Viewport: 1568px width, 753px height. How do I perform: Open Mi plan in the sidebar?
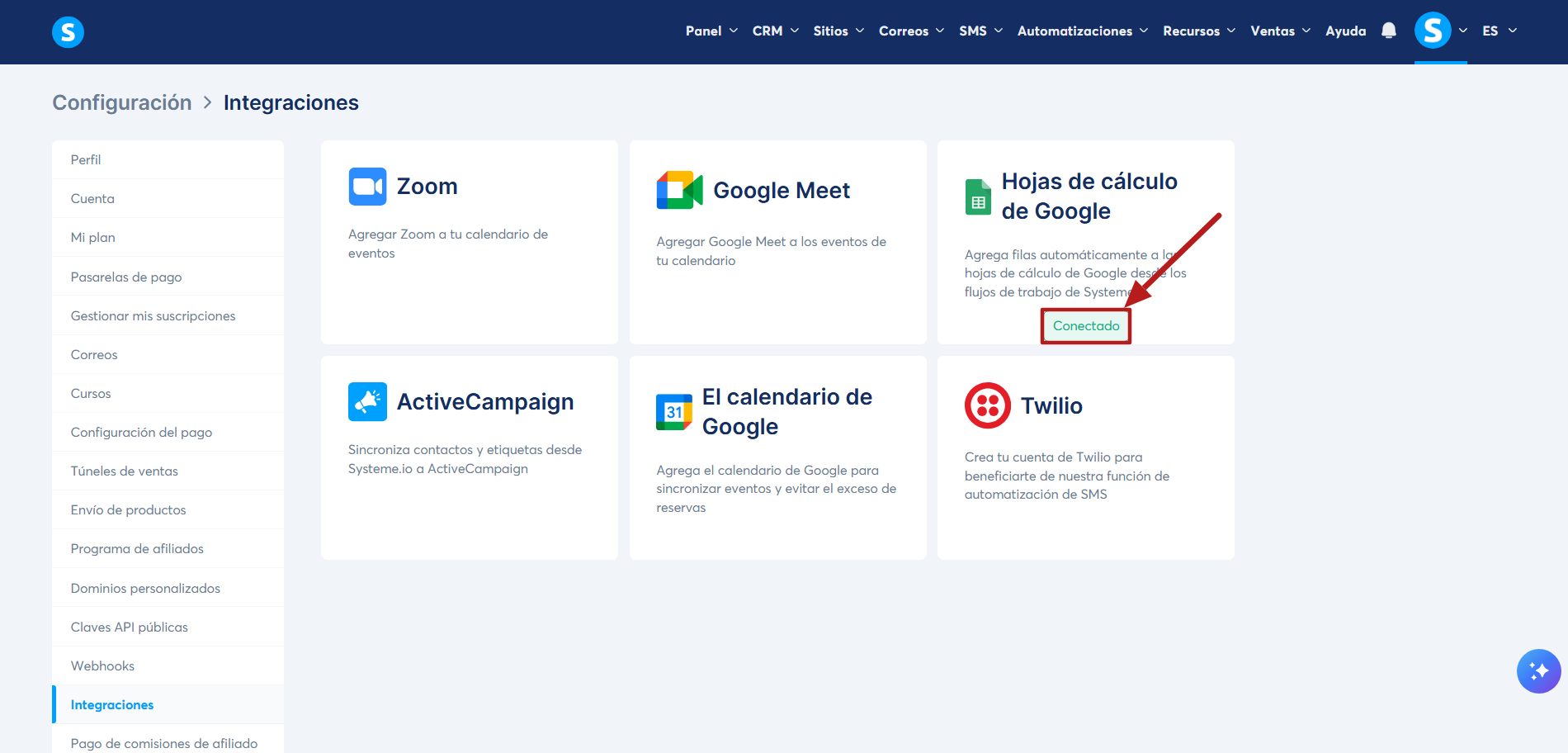point(168,237)
